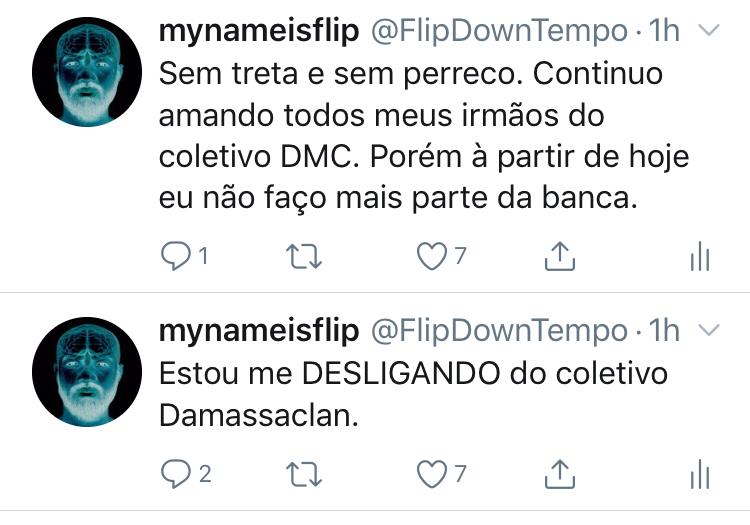750x525 pixels.
Task: Reply to the Damassaclan tweet
Action: click(x=176, y=474)
